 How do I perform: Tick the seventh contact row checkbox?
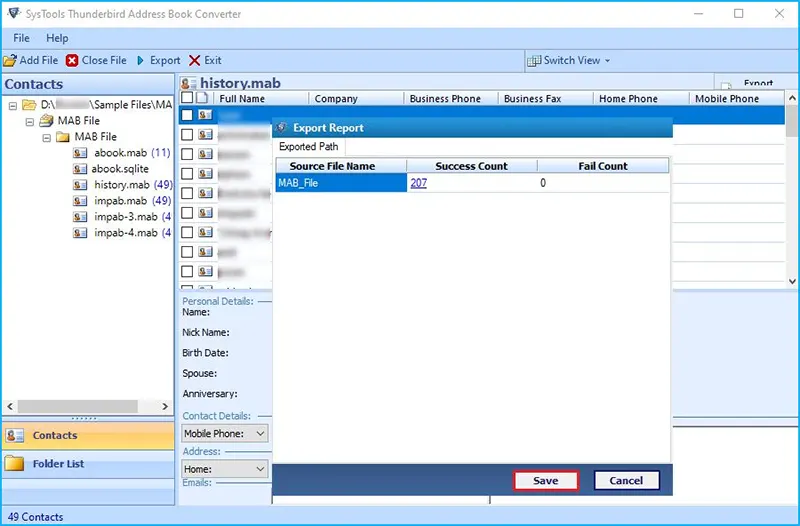click(187, 232)
